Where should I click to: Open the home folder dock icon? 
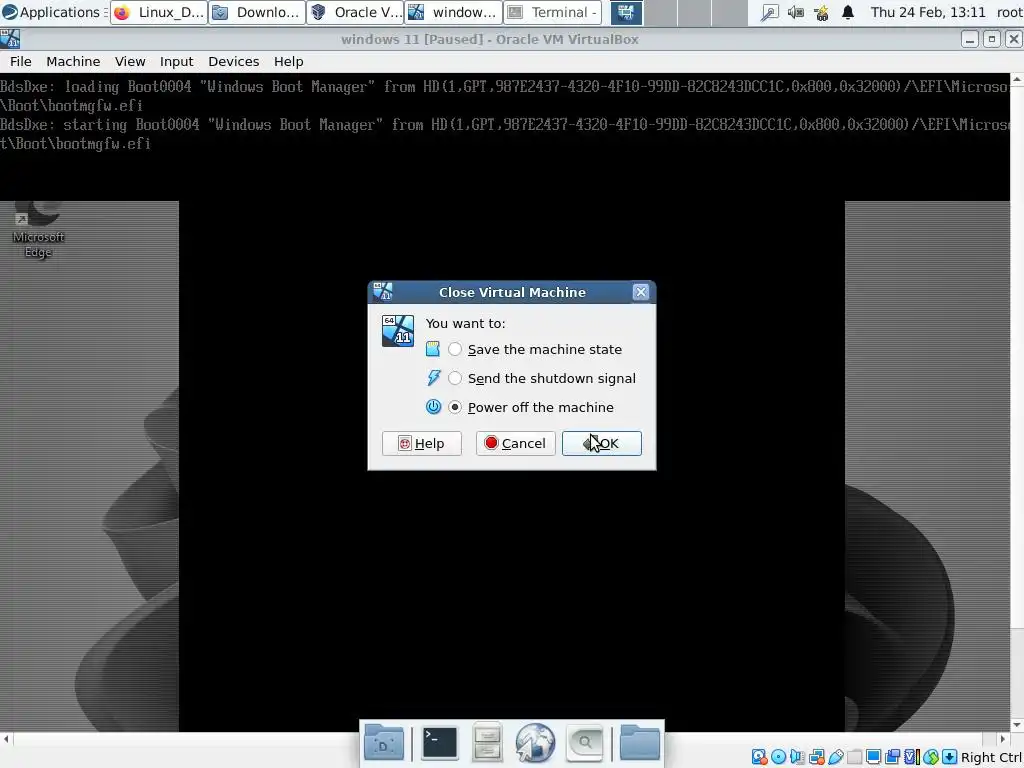tap(639, 743)
